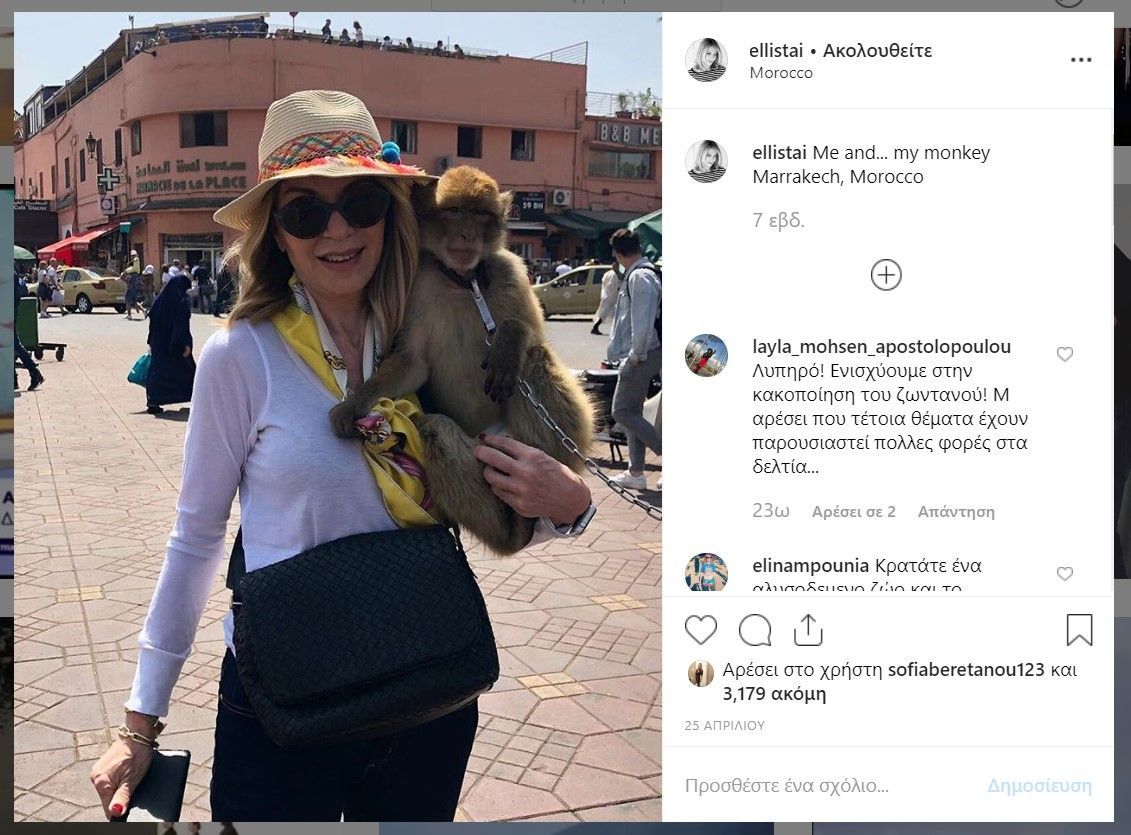Save post with bookmark icon

[1079, 629]
